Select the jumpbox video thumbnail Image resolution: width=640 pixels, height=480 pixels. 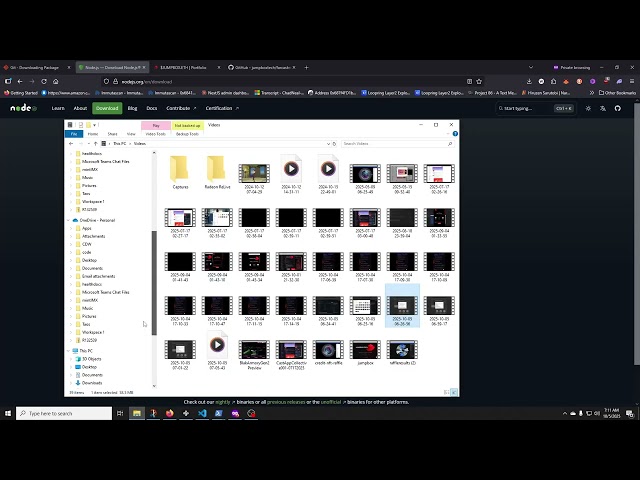pos(365,352)
